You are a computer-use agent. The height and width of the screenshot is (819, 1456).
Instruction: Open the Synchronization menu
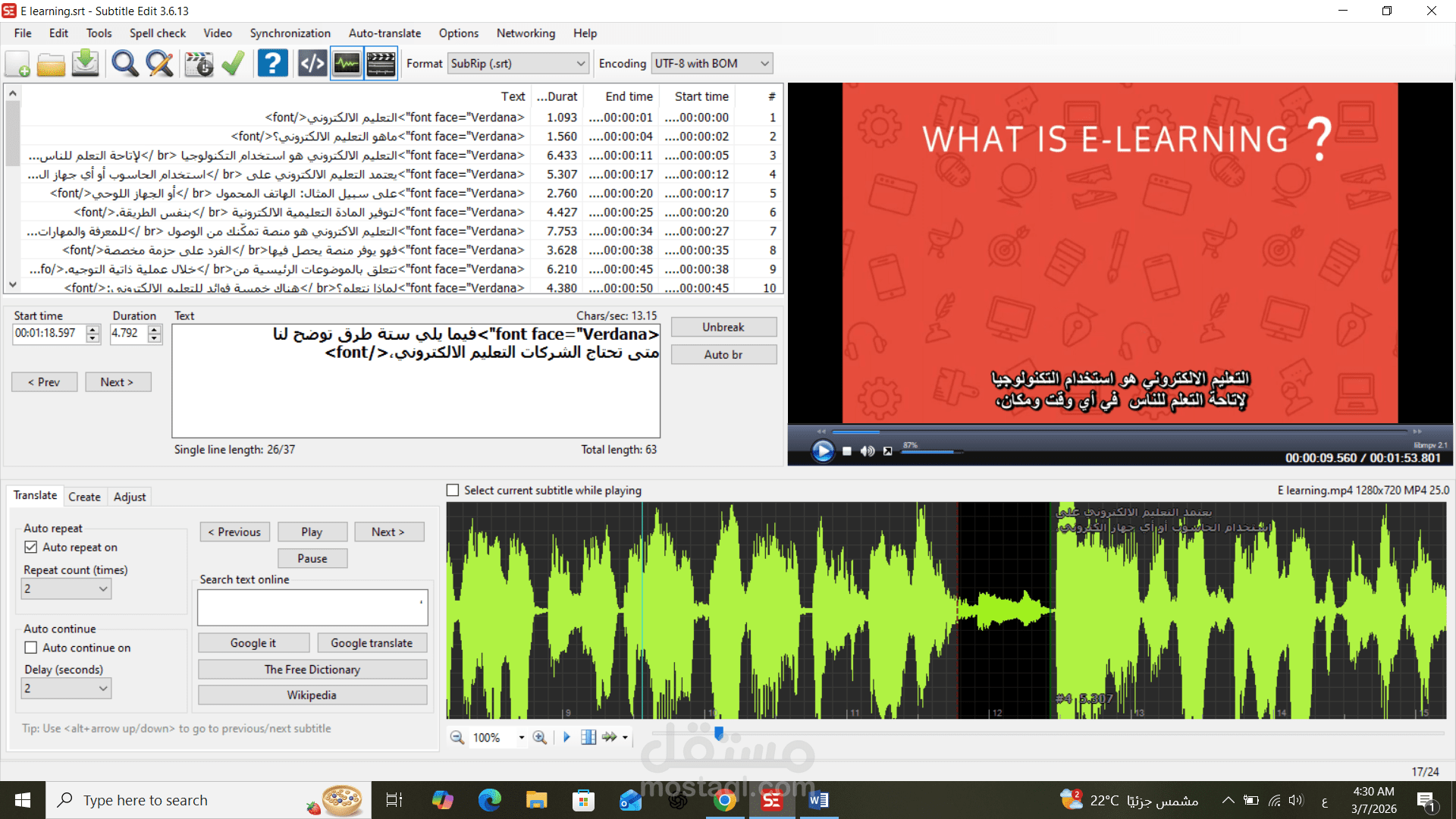click(x=290, y=33)
